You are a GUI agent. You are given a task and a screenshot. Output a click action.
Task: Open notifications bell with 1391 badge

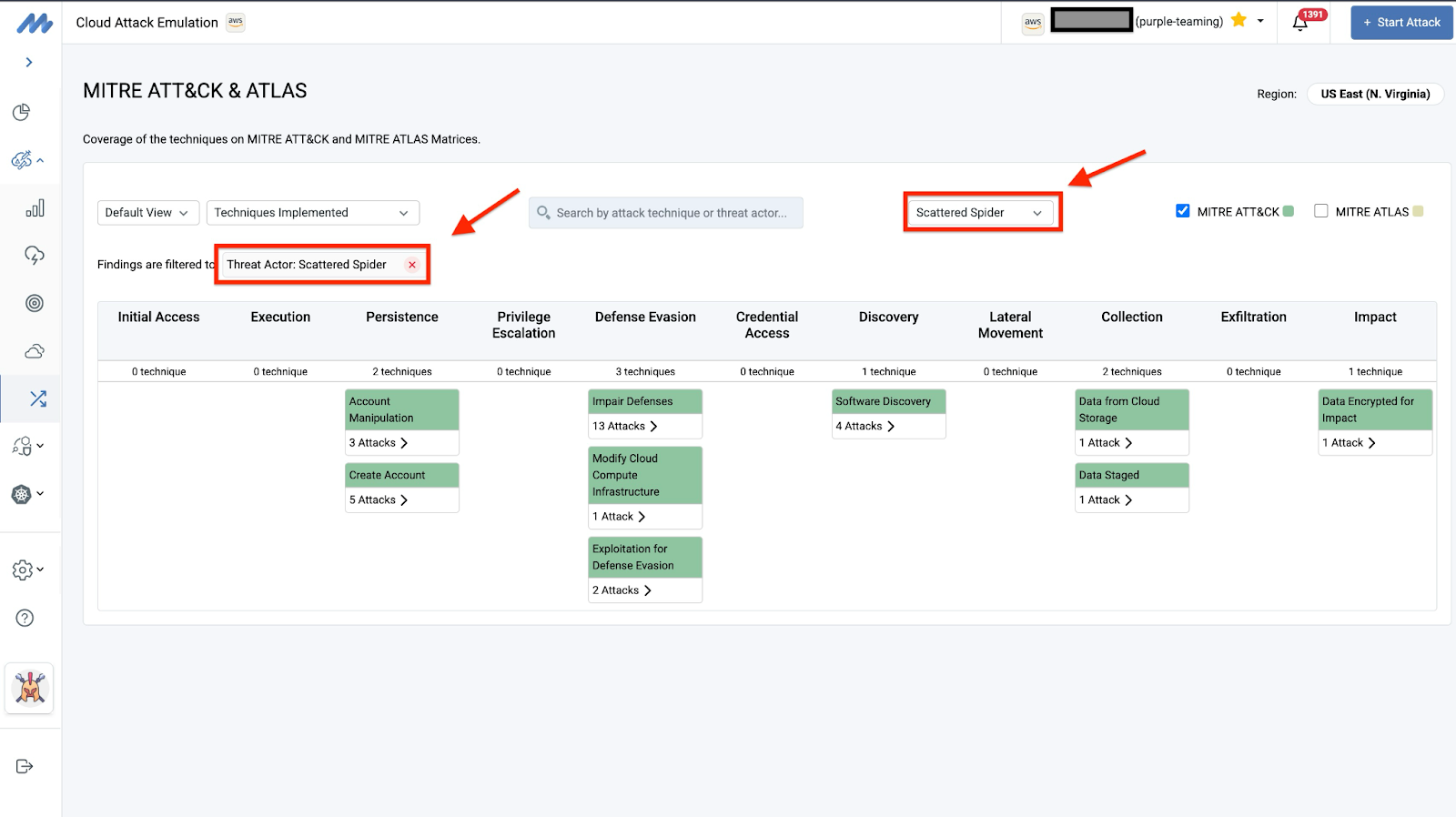tap(1301, 23)
